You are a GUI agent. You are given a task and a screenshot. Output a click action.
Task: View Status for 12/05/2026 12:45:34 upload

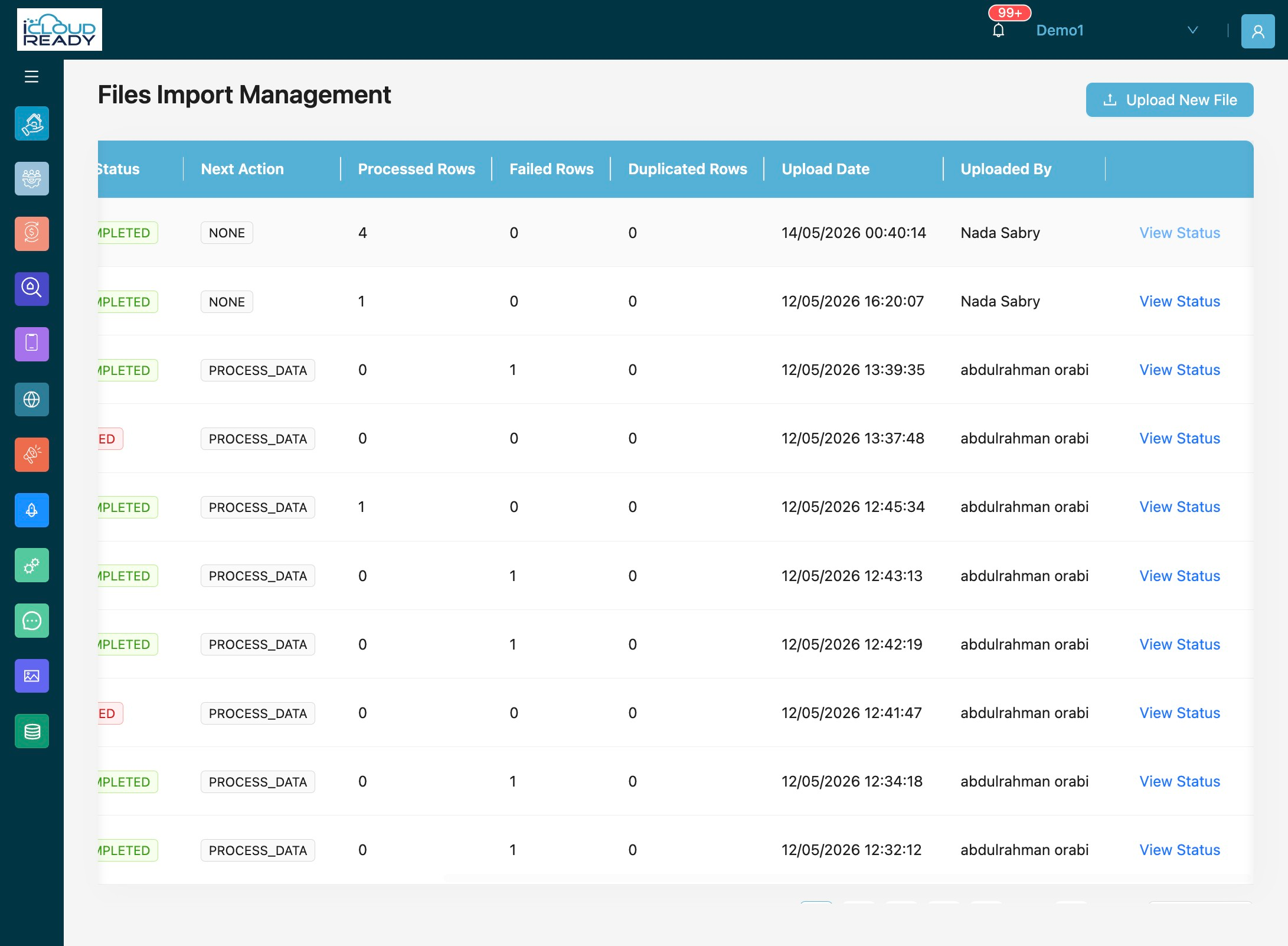pos(1179,507)
